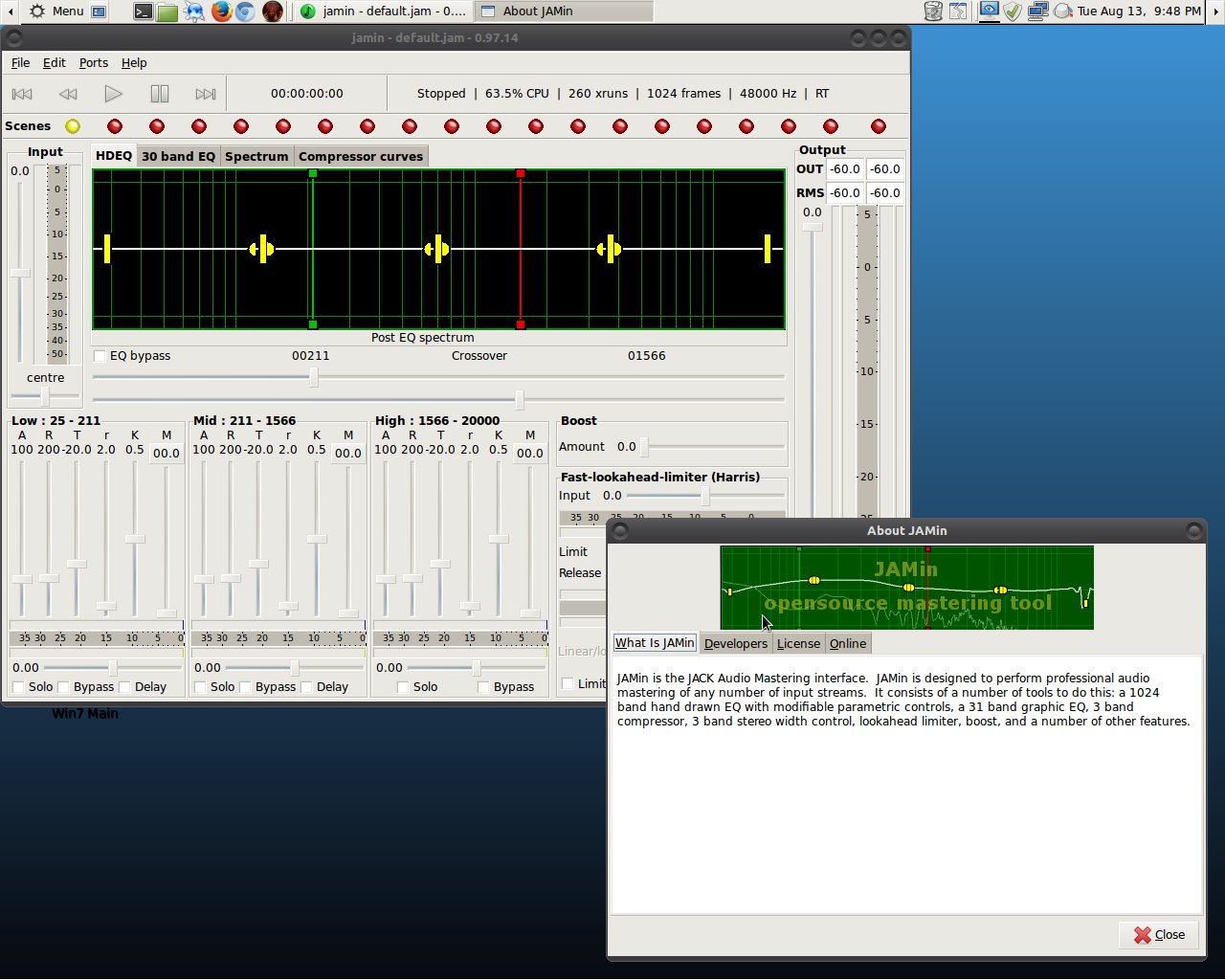Viewport: 1225px width, 980px height.
Task: Select the first red scene button
Action: 114,125
